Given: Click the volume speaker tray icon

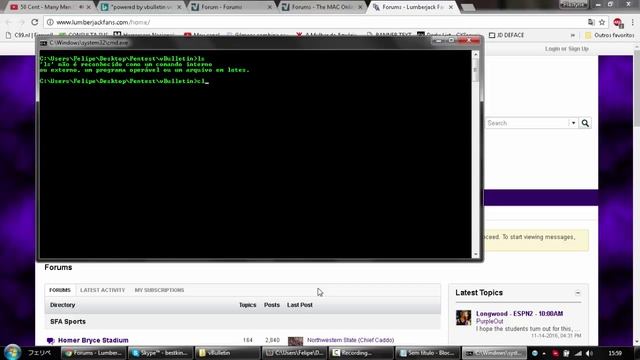Looking at the screenshot, I should tap(589, 353).
